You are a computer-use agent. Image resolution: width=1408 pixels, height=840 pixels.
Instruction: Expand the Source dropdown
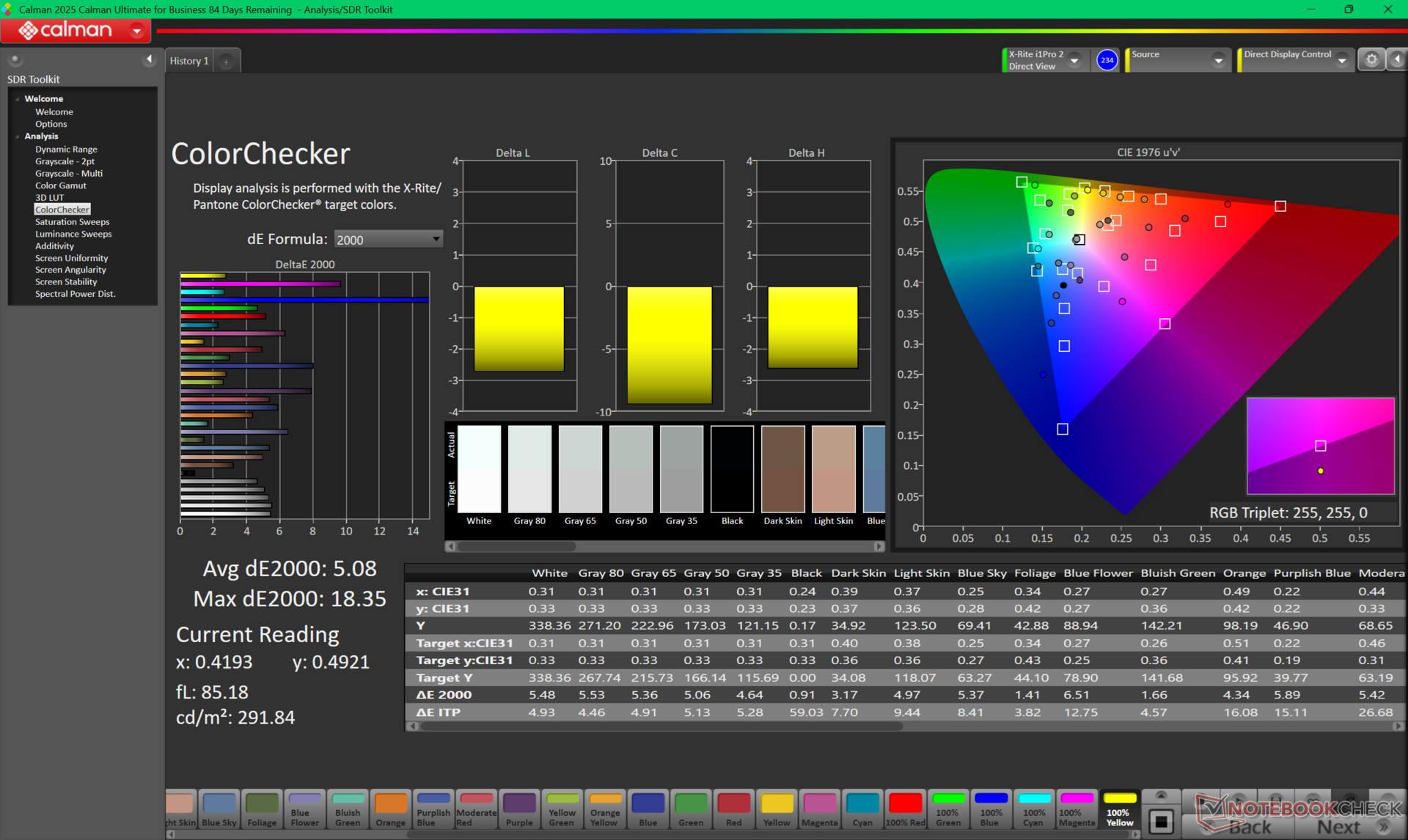[x=1218, y=61]
